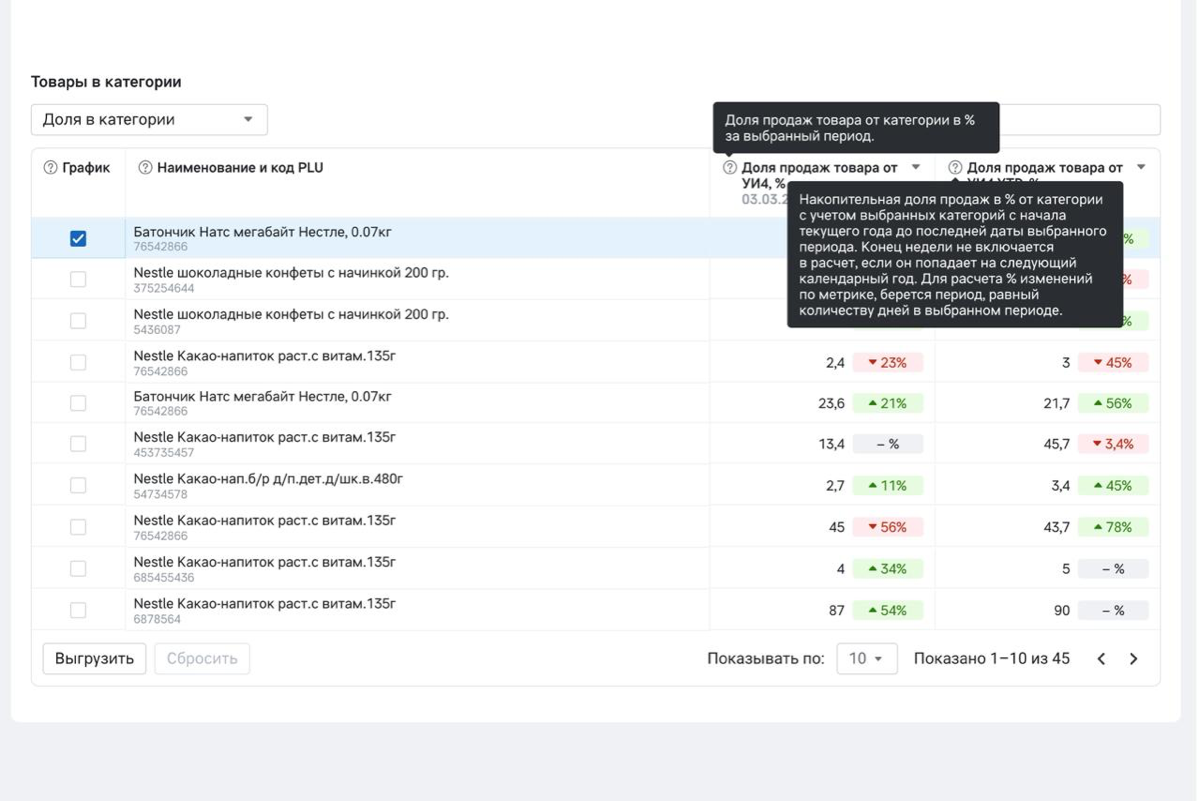Viewport: 1199px width, 801px height.
Task: Check the Какао-напиток row with 2,4 share
Action: (78, 362)
